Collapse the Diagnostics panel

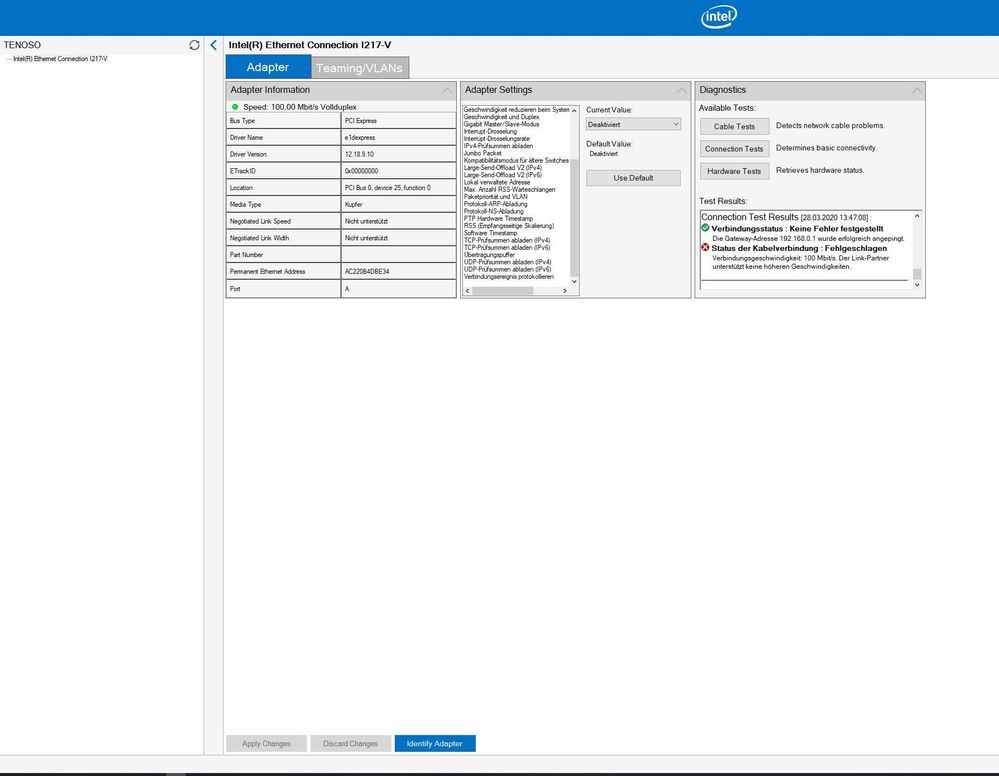pos(917,90)
